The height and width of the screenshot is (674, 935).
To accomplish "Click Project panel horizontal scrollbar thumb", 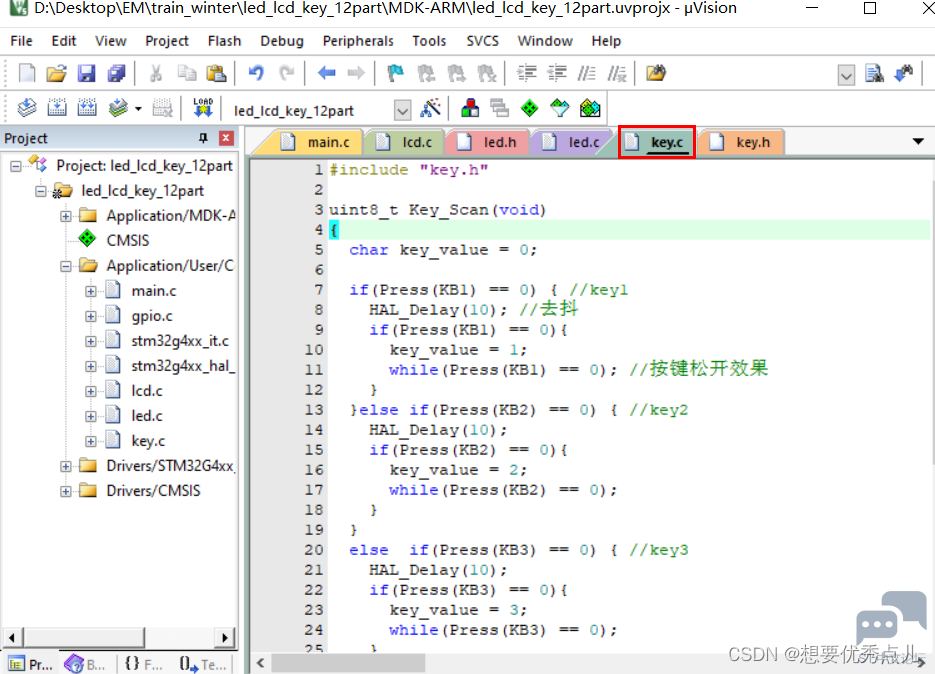I will pos(84,637).
